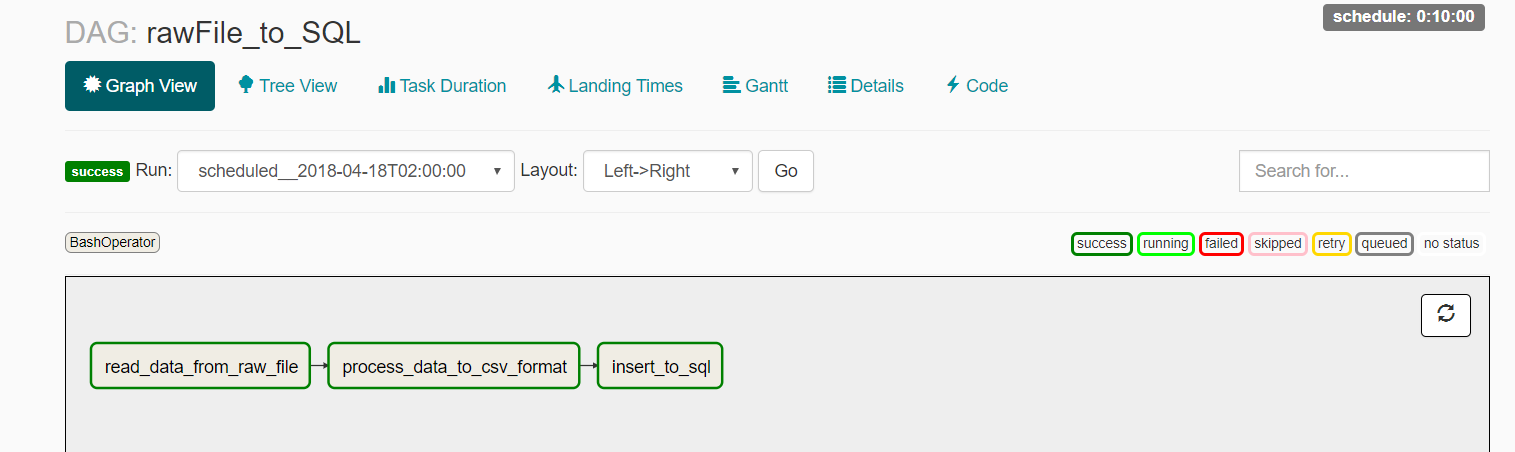The height and width of the screenshot is (452, 1515).
Task: Click the Task Duration bar chart icon
Action: click(386, 85)
